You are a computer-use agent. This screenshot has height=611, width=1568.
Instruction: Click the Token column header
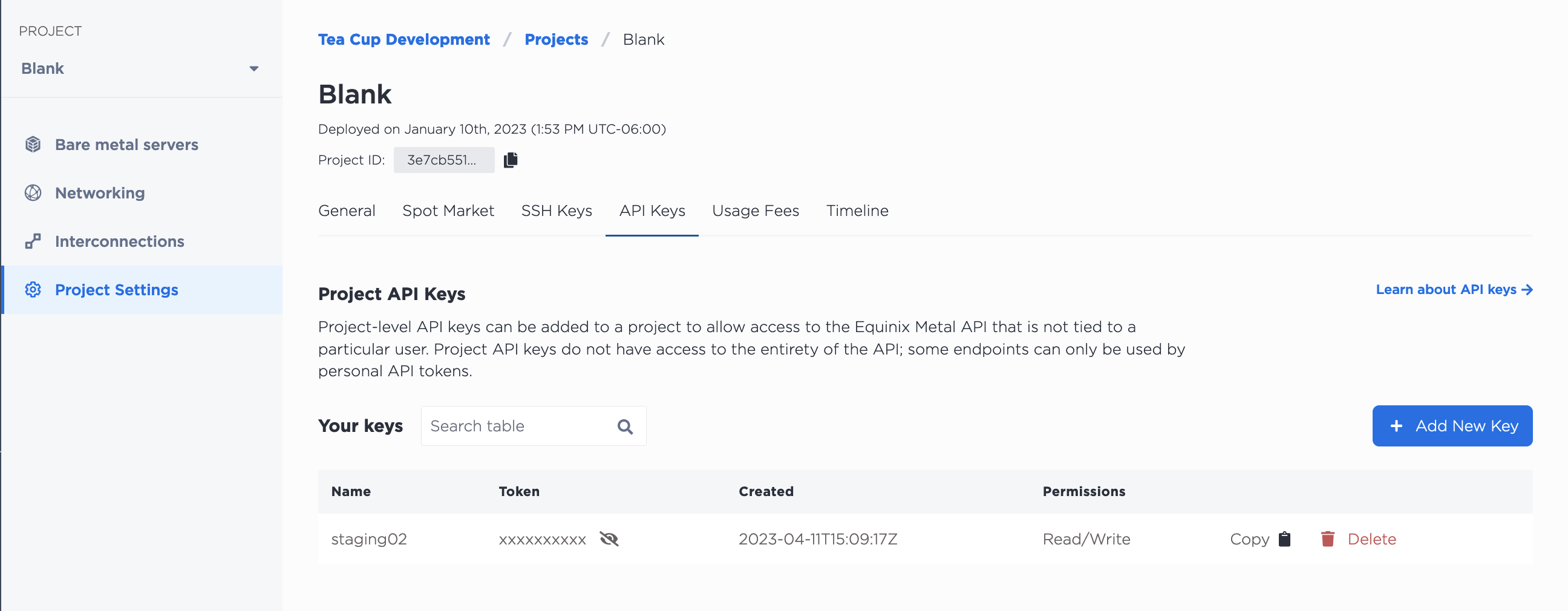tap(518, 492)
